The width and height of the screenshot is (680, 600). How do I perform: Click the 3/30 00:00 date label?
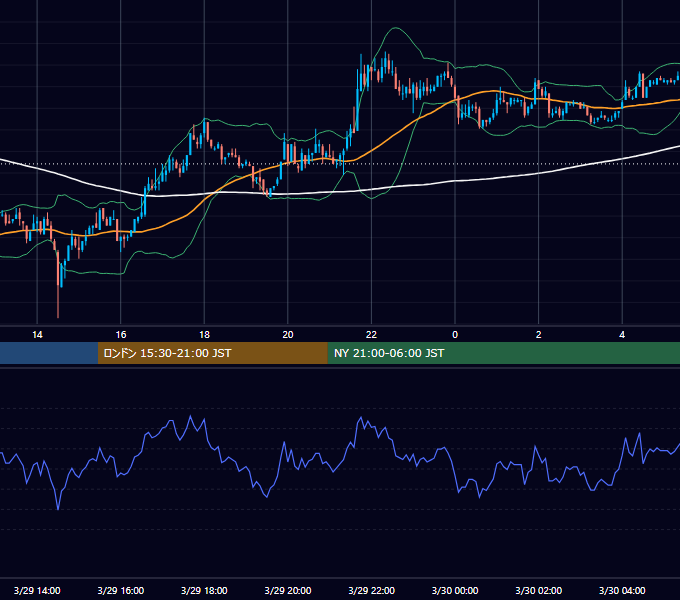point(455,590)
